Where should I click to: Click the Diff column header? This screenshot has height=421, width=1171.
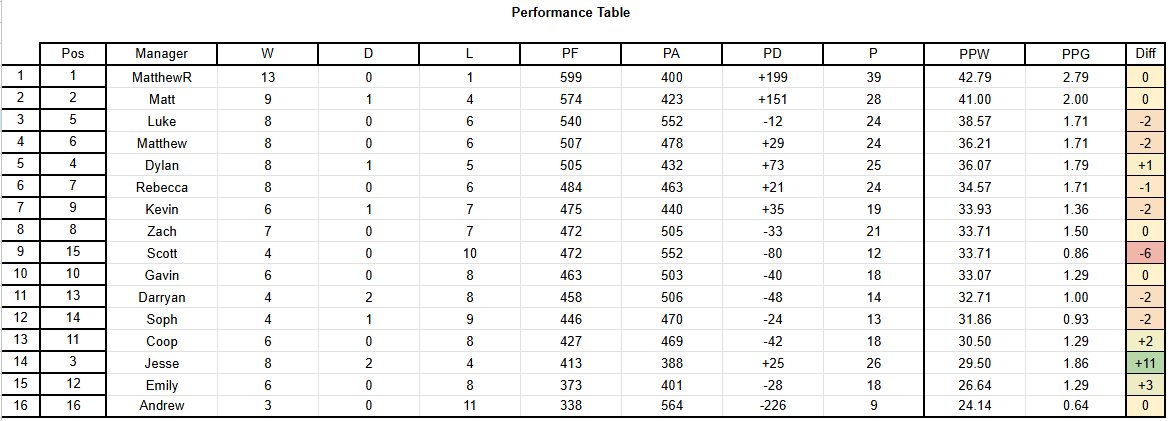(1145, 54)
